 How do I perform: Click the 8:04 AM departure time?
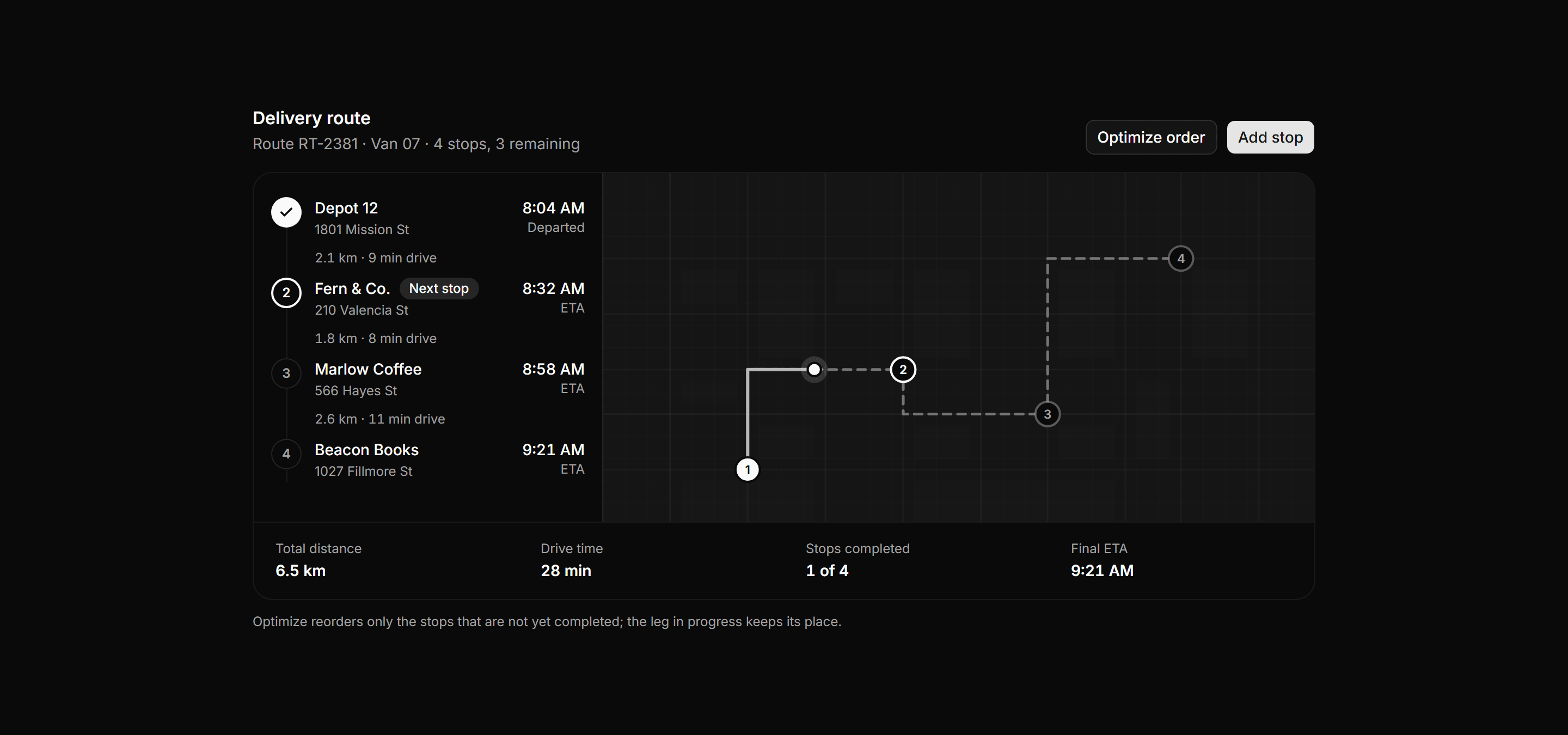(553, 208)
